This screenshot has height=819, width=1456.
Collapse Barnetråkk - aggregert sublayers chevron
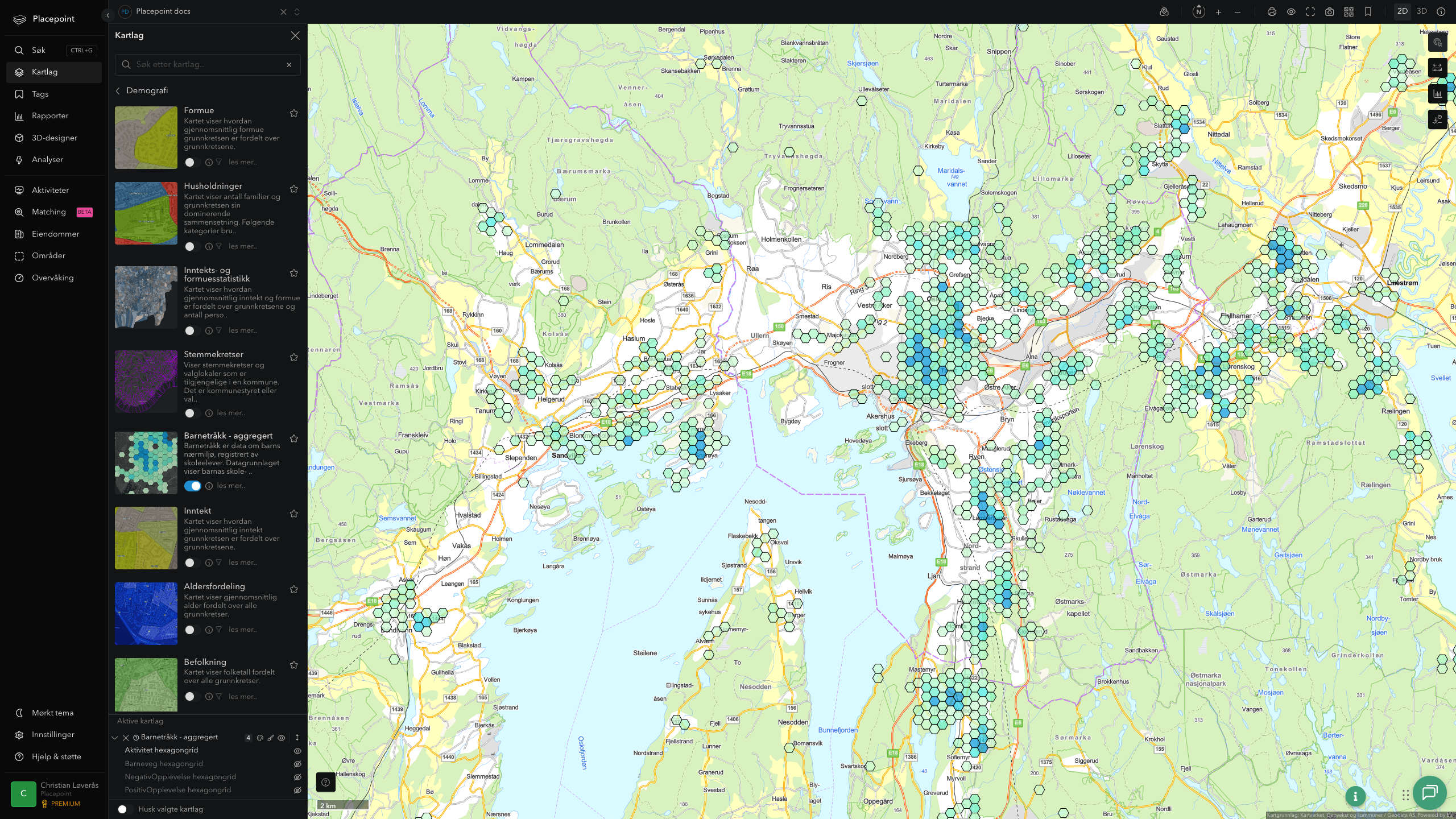click(x=115, y=738)
